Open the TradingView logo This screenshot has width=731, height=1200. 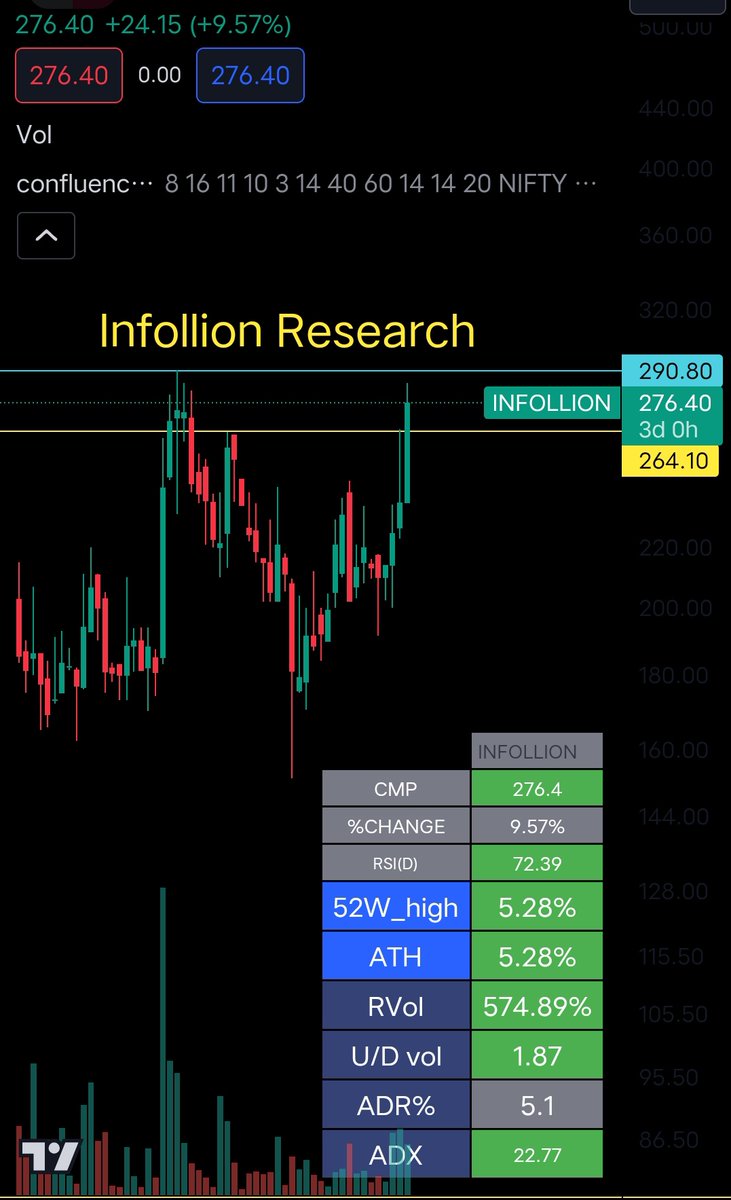49,1157
